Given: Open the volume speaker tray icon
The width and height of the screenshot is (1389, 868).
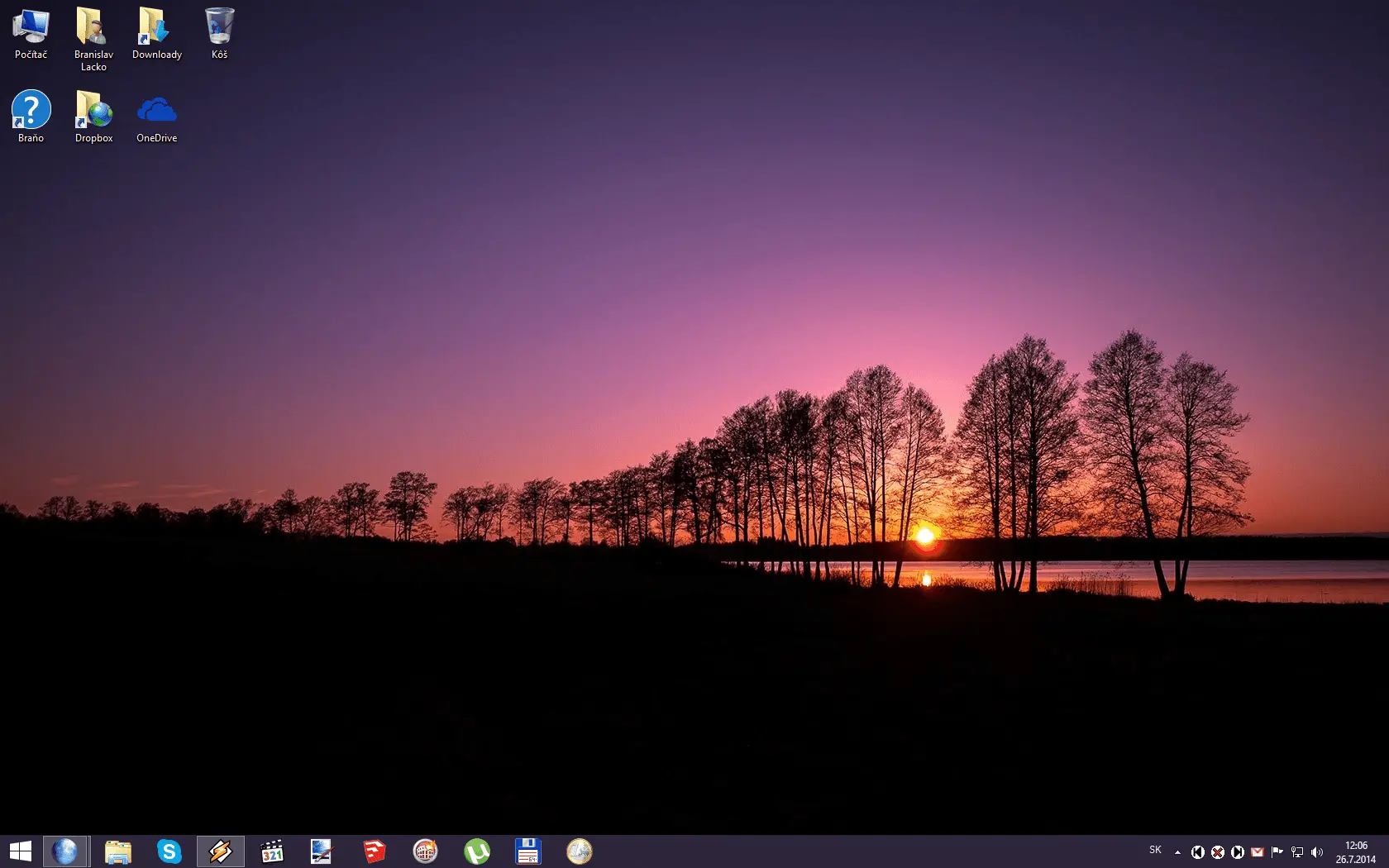Looking at the screenshot, I should coord(1316,852).
